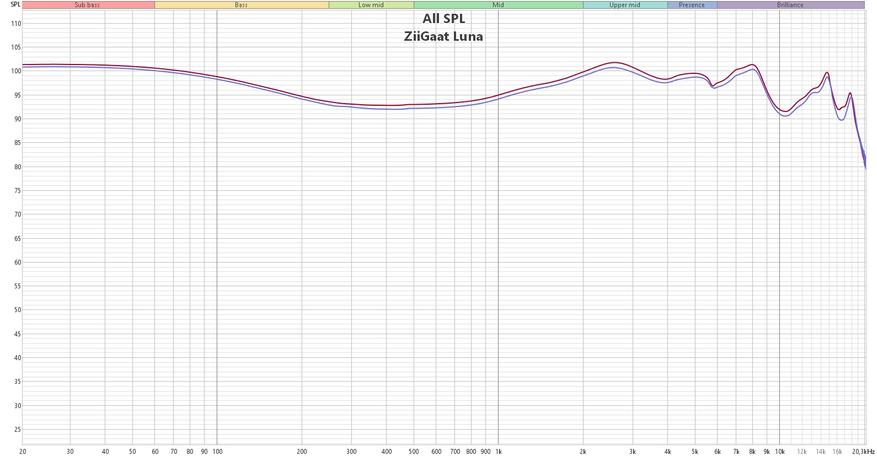The height and width of the screenshot is (458, 877).
Task: Click the 2k frequency tick label
Action: click(583, 451)
